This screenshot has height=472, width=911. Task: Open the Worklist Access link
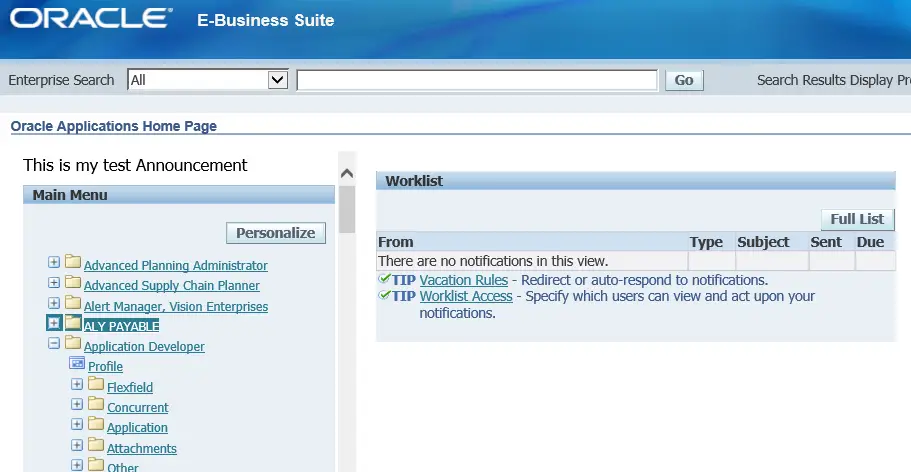[466, 296]
